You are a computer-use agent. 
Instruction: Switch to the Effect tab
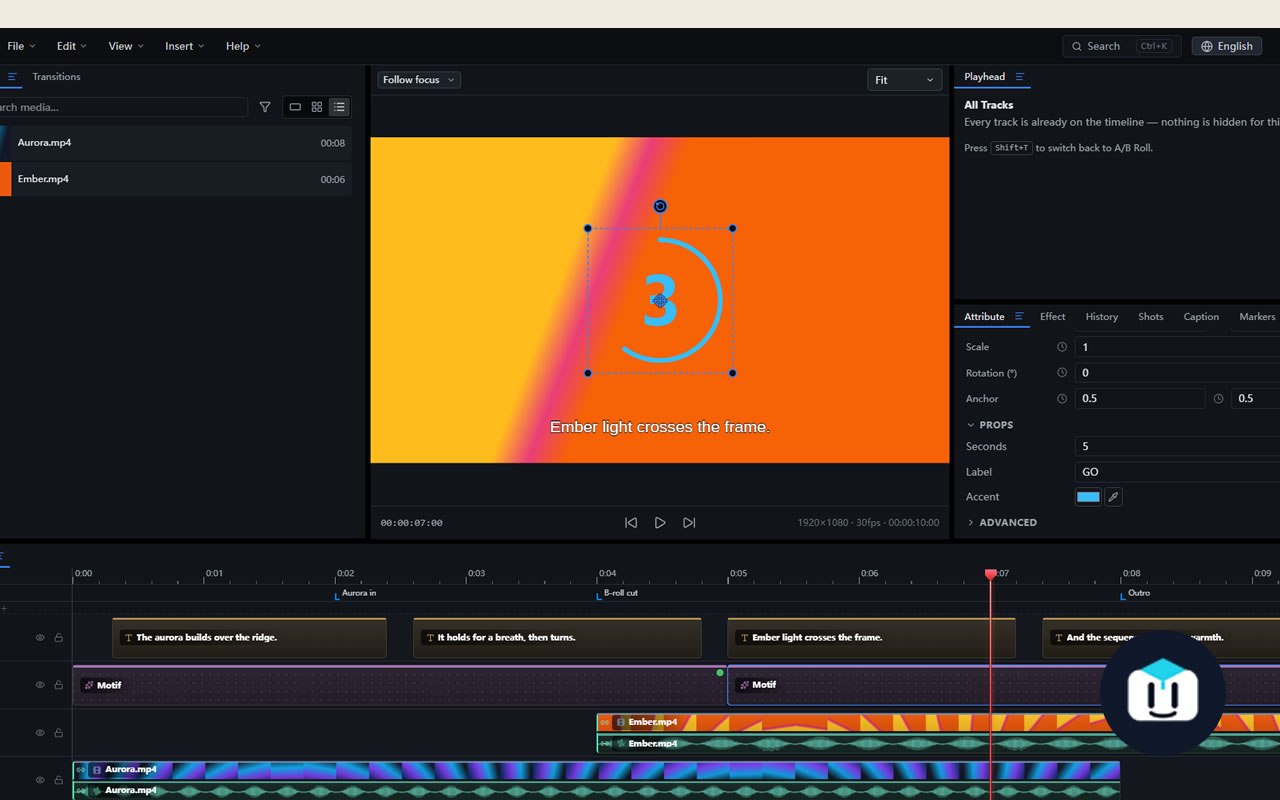(x=1053, y=317)
